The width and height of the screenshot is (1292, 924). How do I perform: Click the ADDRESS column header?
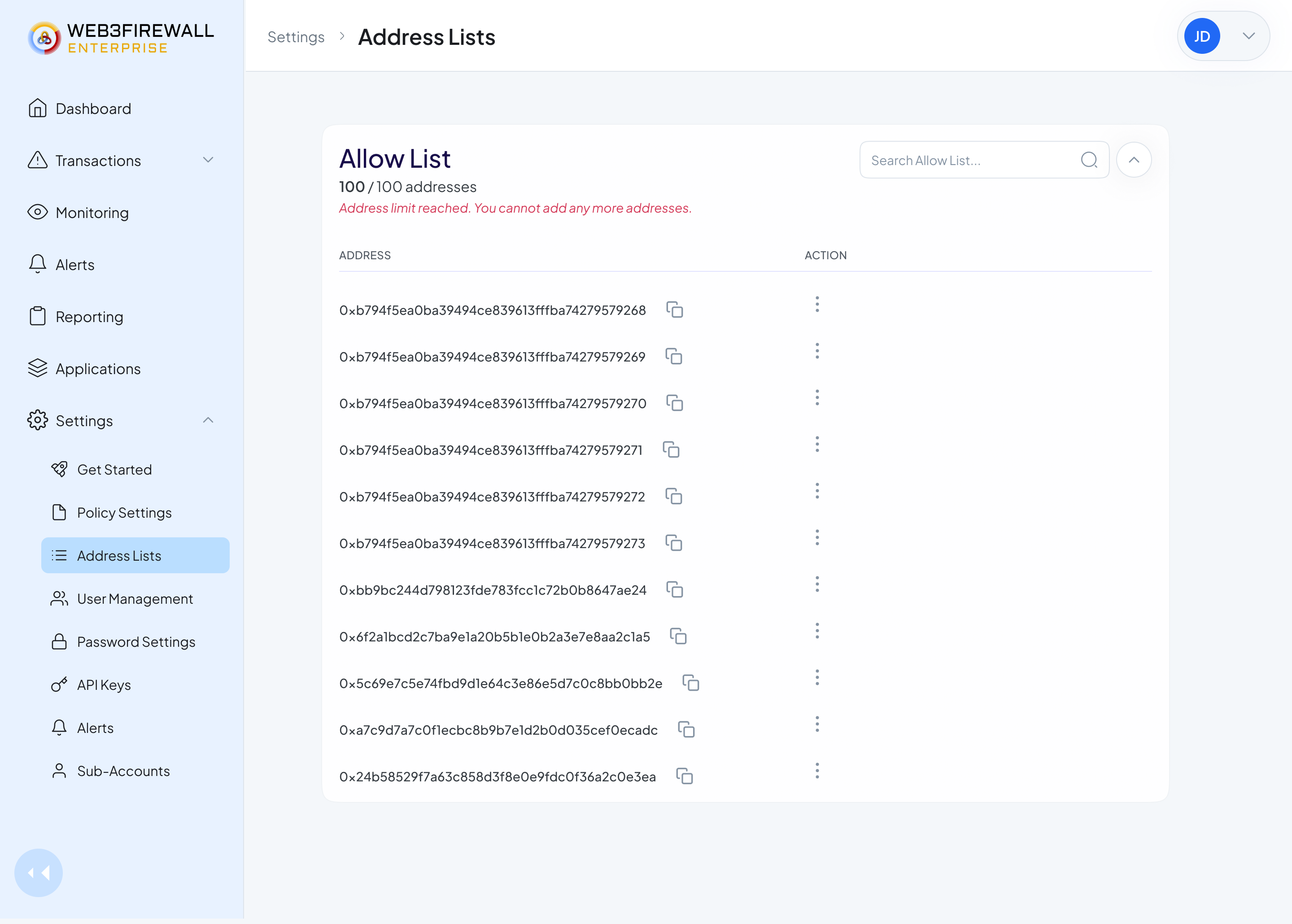365,256
